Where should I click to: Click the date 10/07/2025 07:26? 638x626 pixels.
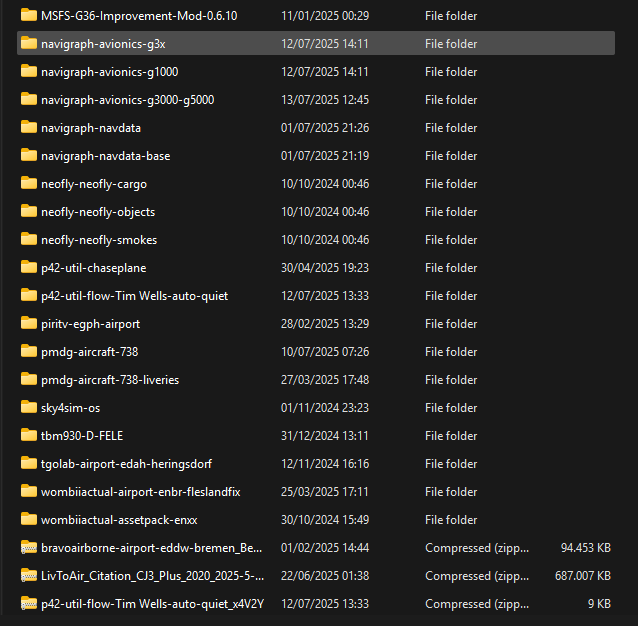point(325,352)
